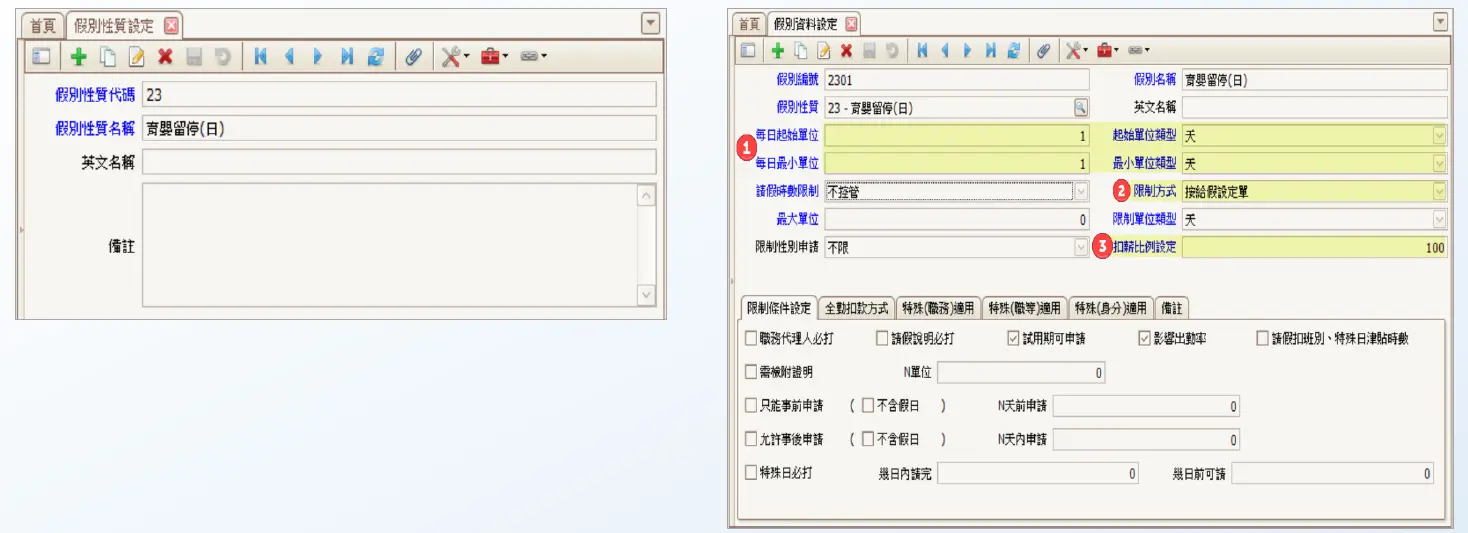
Task: Expand 限制方式 dropdown
Action: point(1439,191)
